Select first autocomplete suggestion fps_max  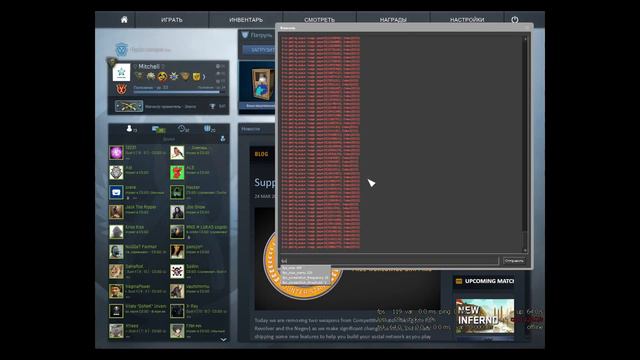[x=305, y=268]
